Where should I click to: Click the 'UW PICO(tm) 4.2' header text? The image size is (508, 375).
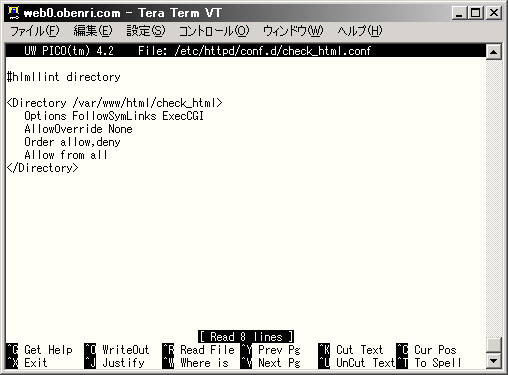pyautogui.click(x=69, y=51)
